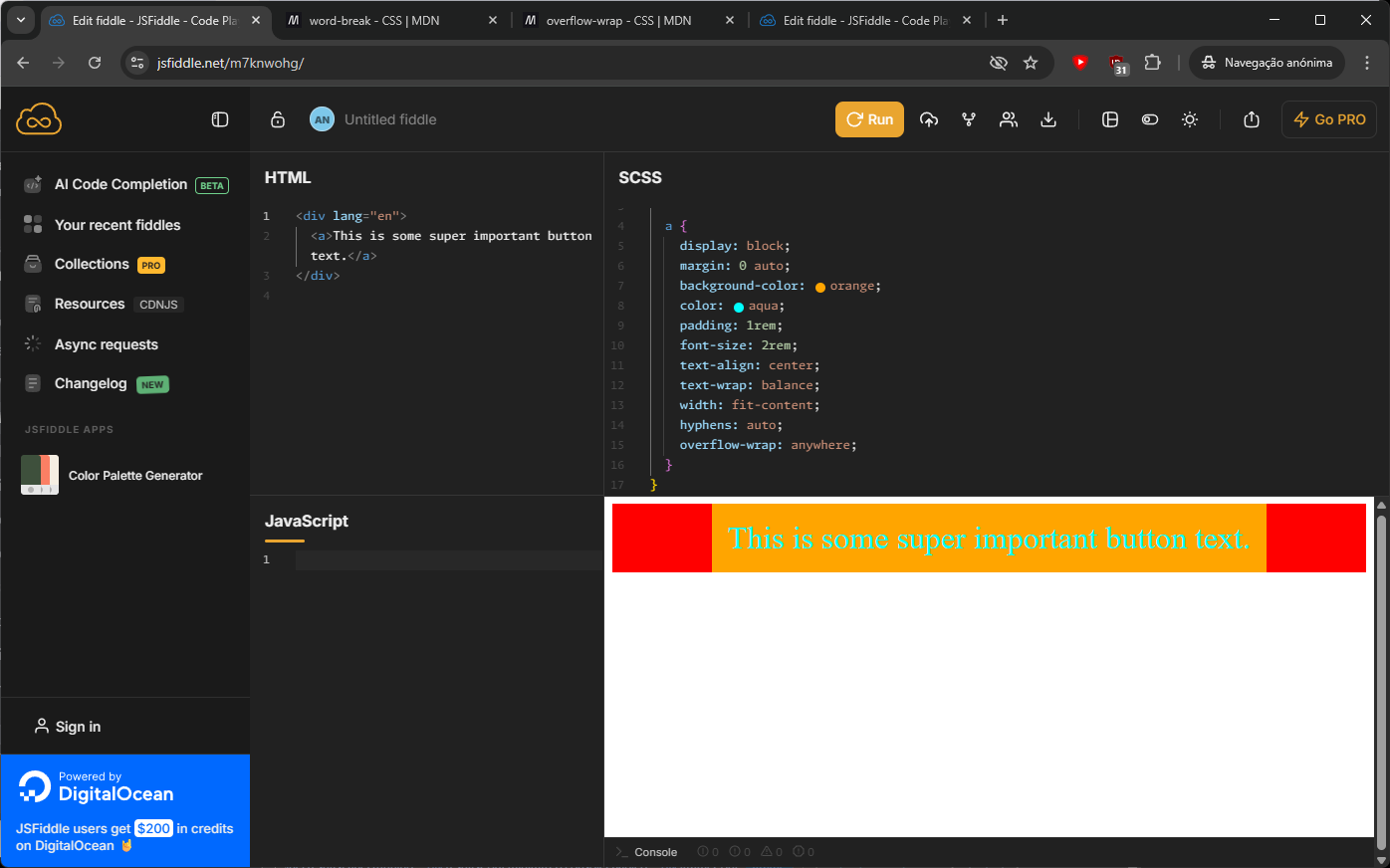Click into the JavaScript editor line 1
This screenshot has width=1390, height=868.
coord(448,560)
